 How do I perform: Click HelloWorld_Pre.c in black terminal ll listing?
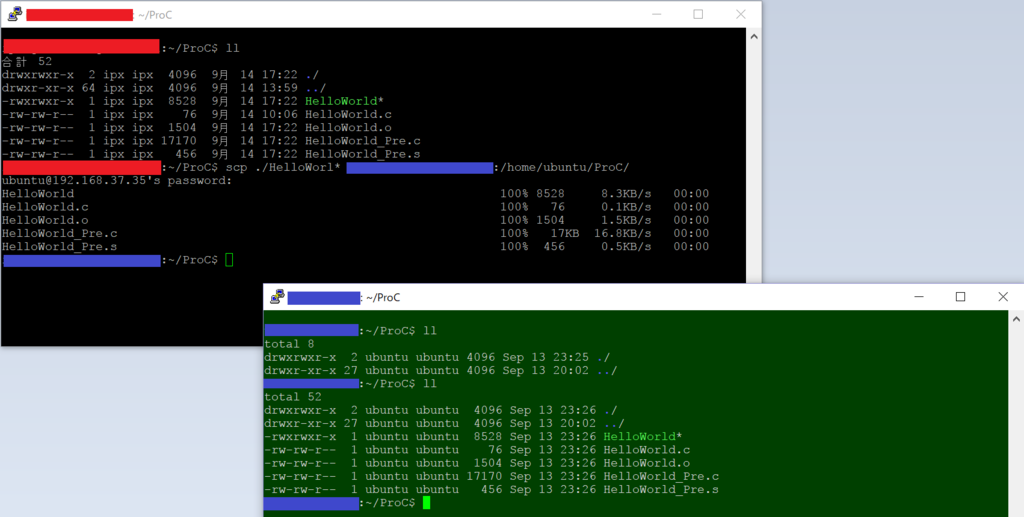tap(362, 141)
